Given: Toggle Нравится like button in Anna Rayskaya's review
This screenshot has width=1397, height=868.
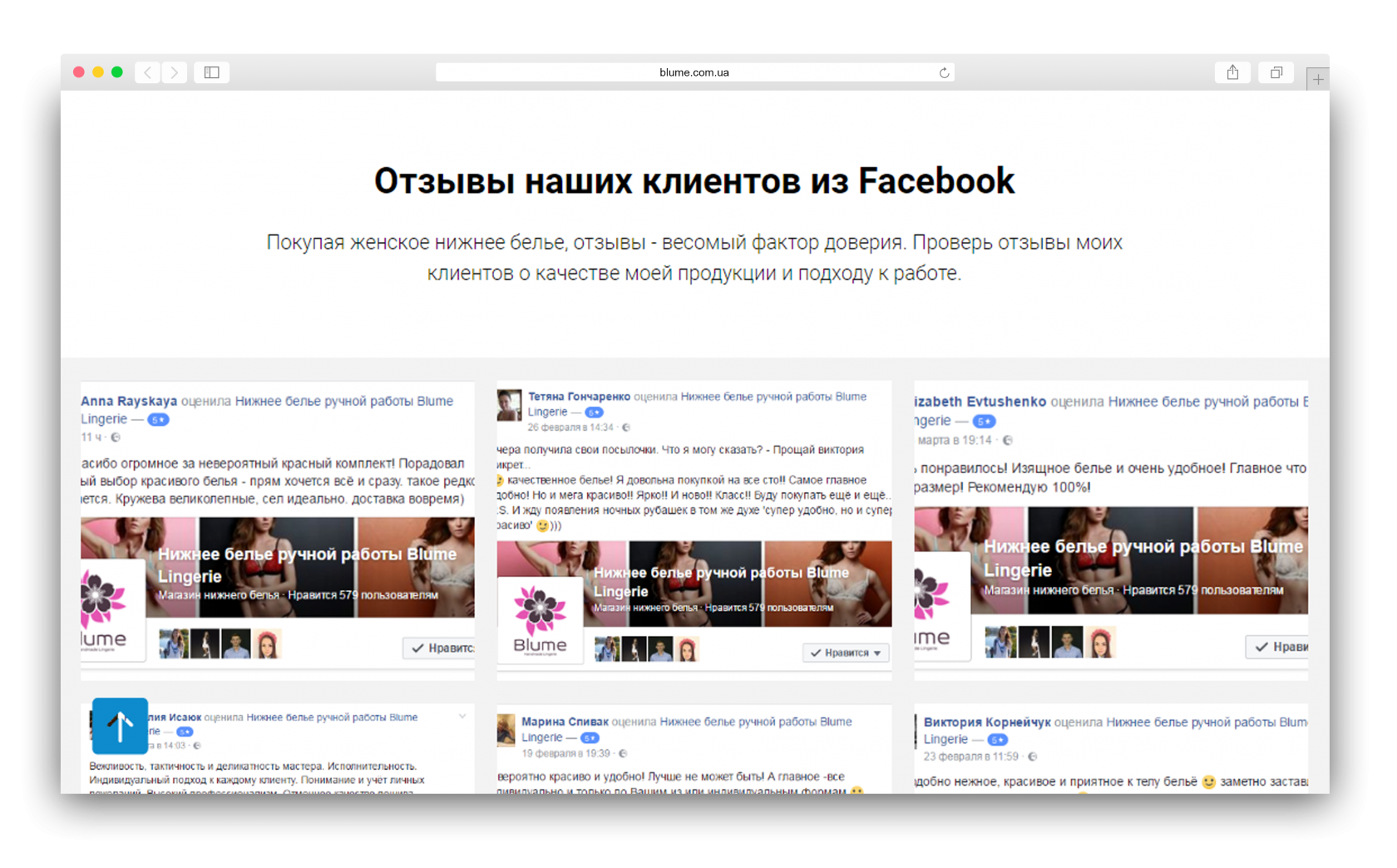Looking at the screenshot, I should click(439, 648).
